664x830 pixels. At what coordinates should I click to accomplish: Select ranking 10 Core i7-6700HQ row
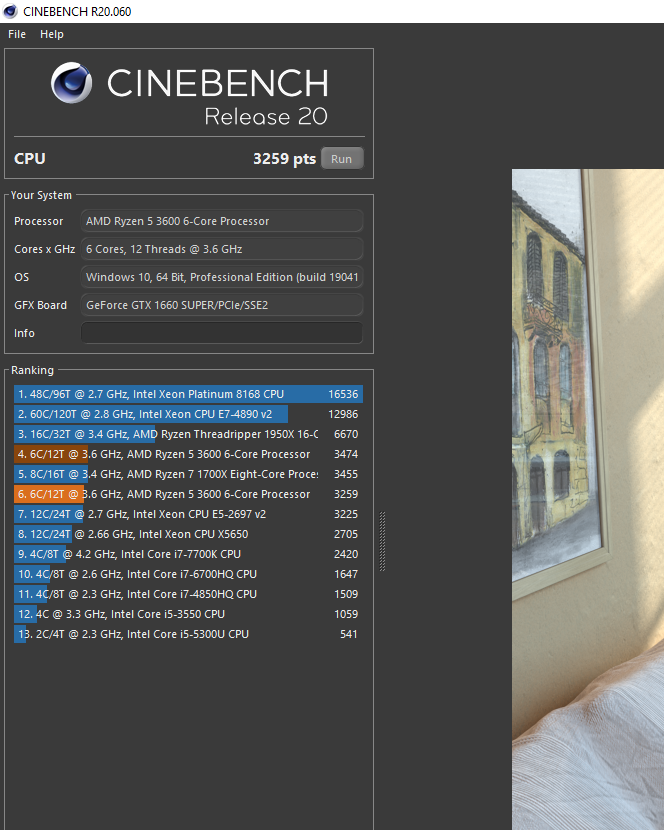(x=188, y=574)
